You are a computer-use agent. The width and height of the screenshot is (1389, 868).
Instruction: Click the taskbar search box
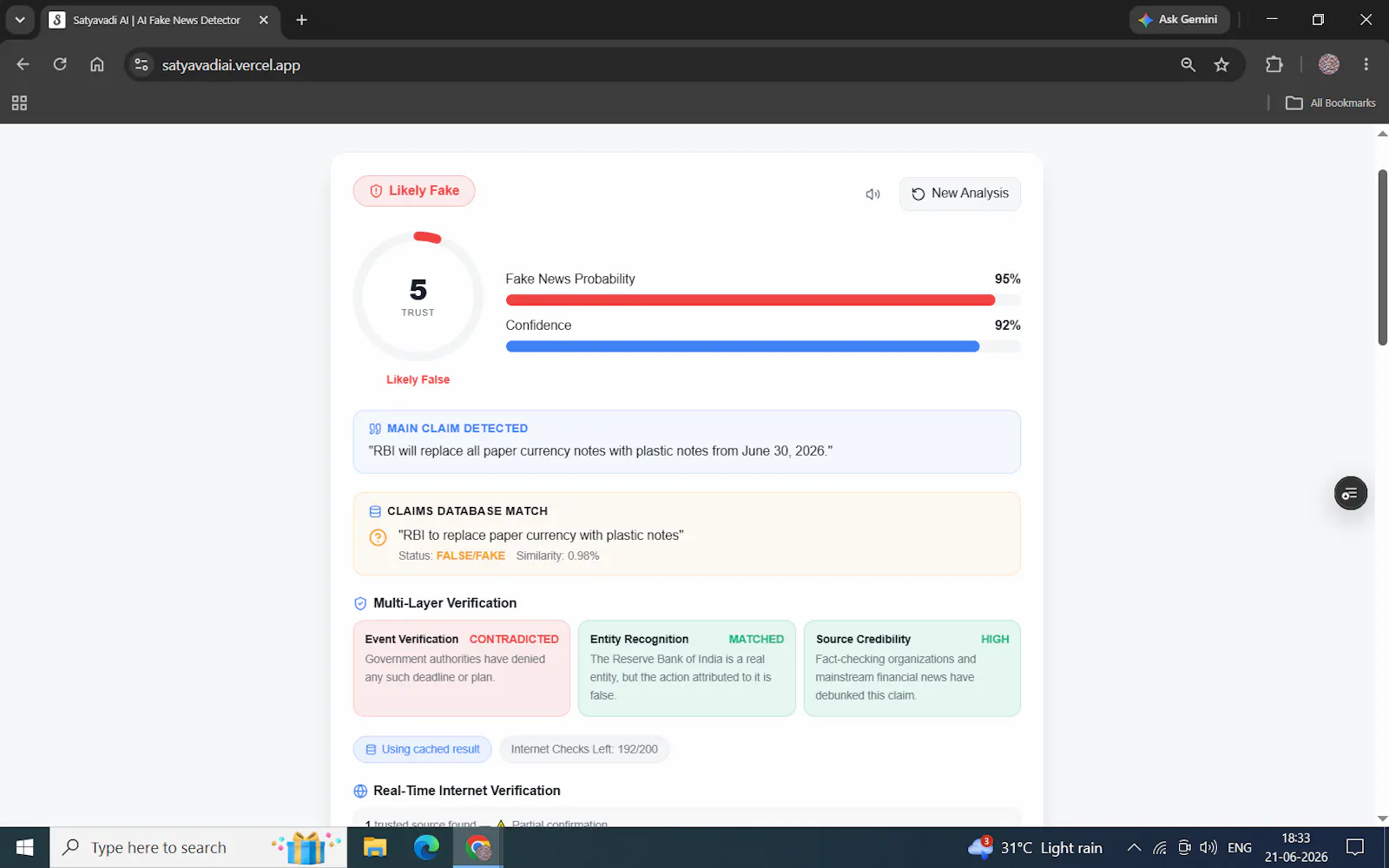pos(198,847)
